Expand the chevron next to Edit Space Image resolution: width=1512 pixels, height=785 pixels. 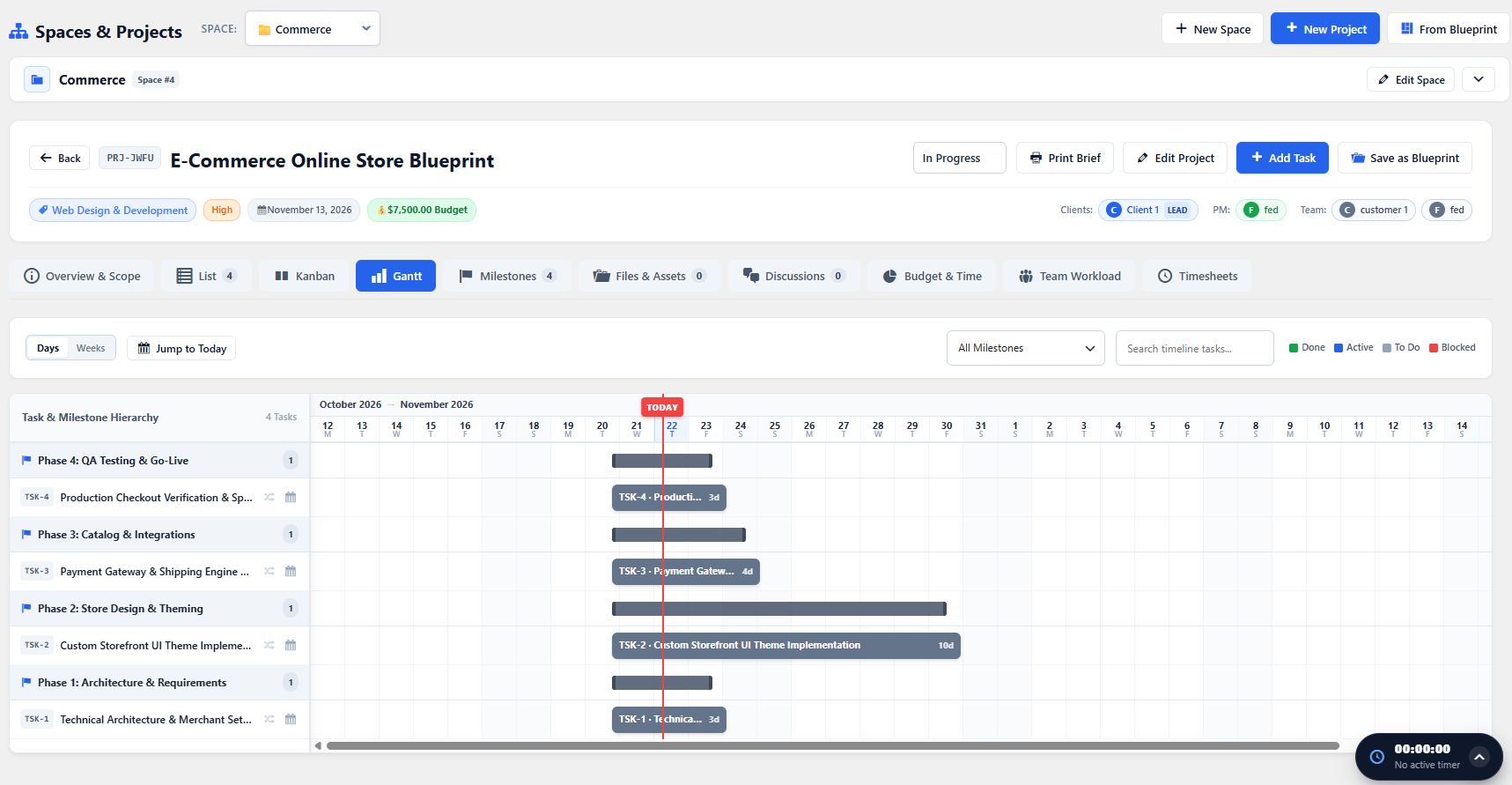[1479, 79]
